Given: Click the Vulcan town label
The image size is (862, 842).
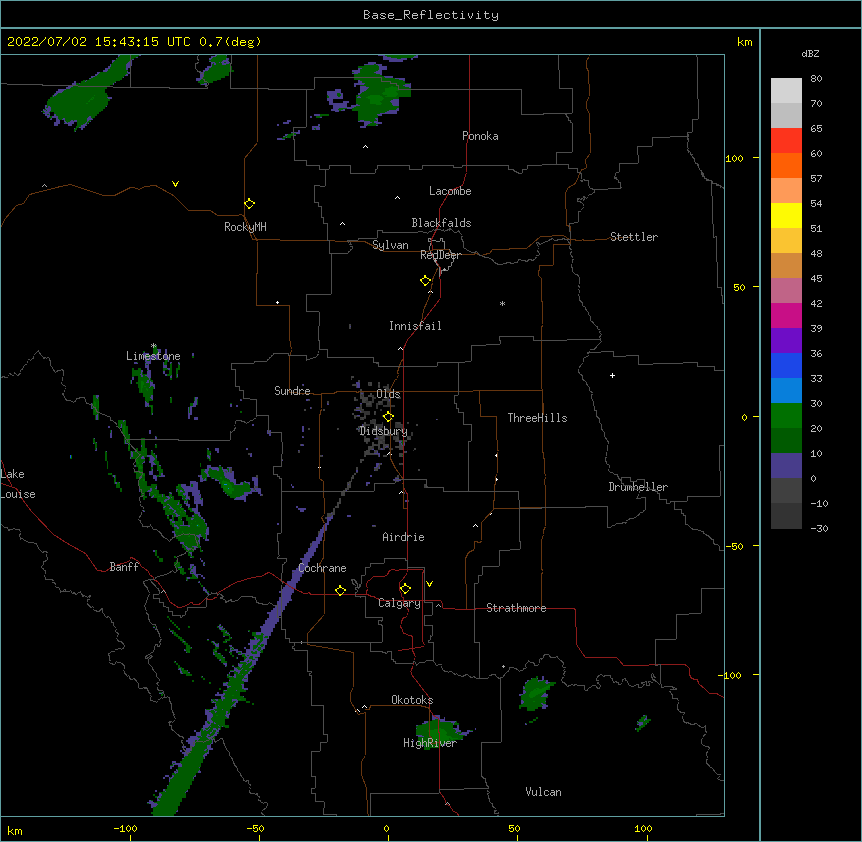Looking at the screenshot, I should (x=543, y=792).
